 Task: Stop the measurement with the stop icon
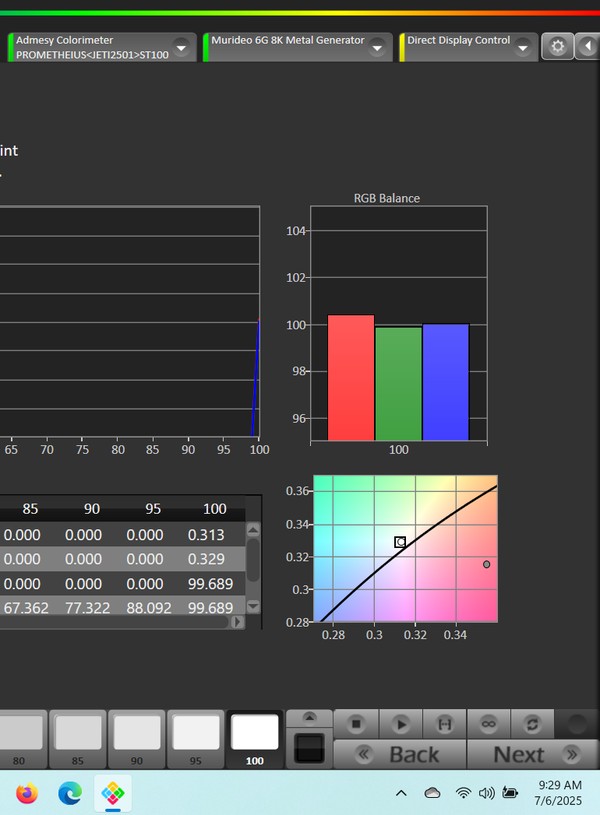(356, 724)
